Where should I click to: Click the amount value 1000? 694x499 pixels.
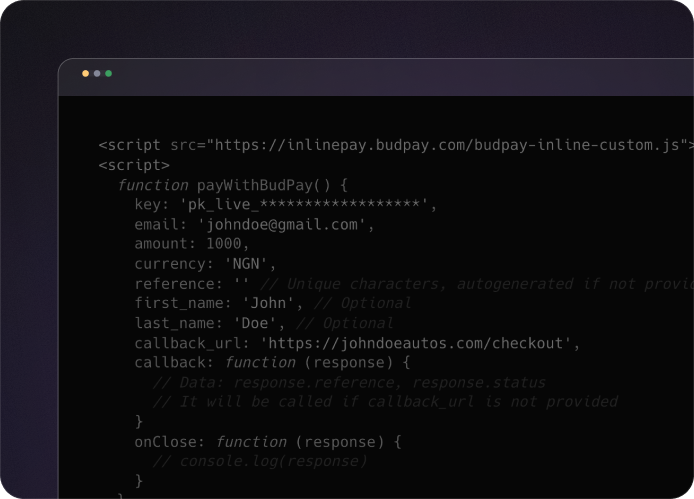[225, 244]
